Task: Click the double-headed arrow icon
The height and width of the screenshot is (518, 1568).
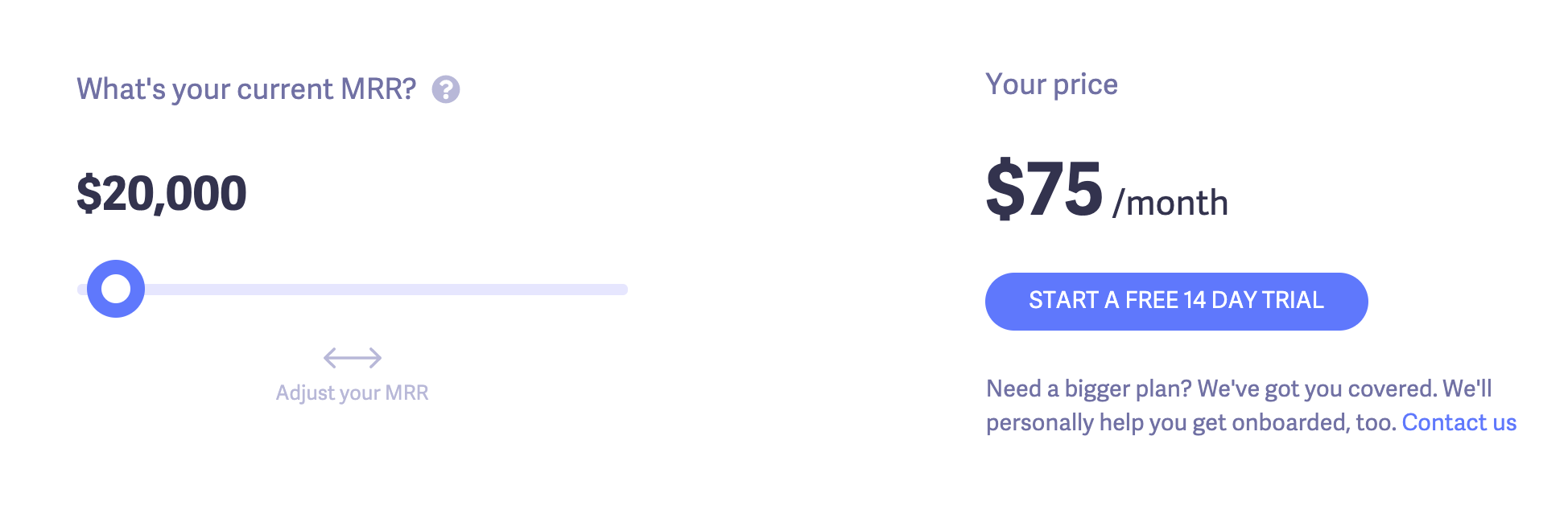Action: (x=353, y=357)
